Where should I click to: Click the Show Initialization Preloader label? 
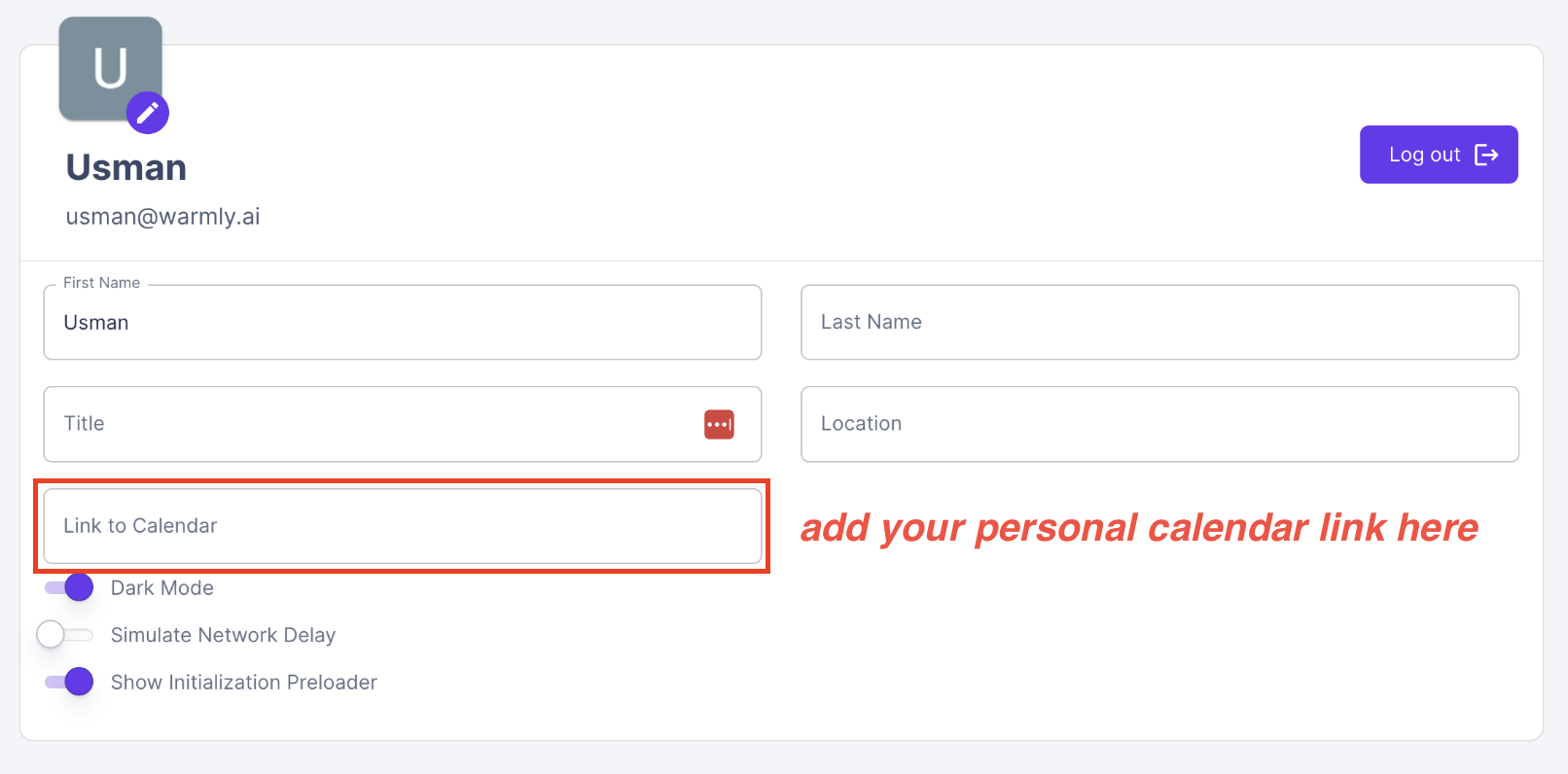click(243, 683)
